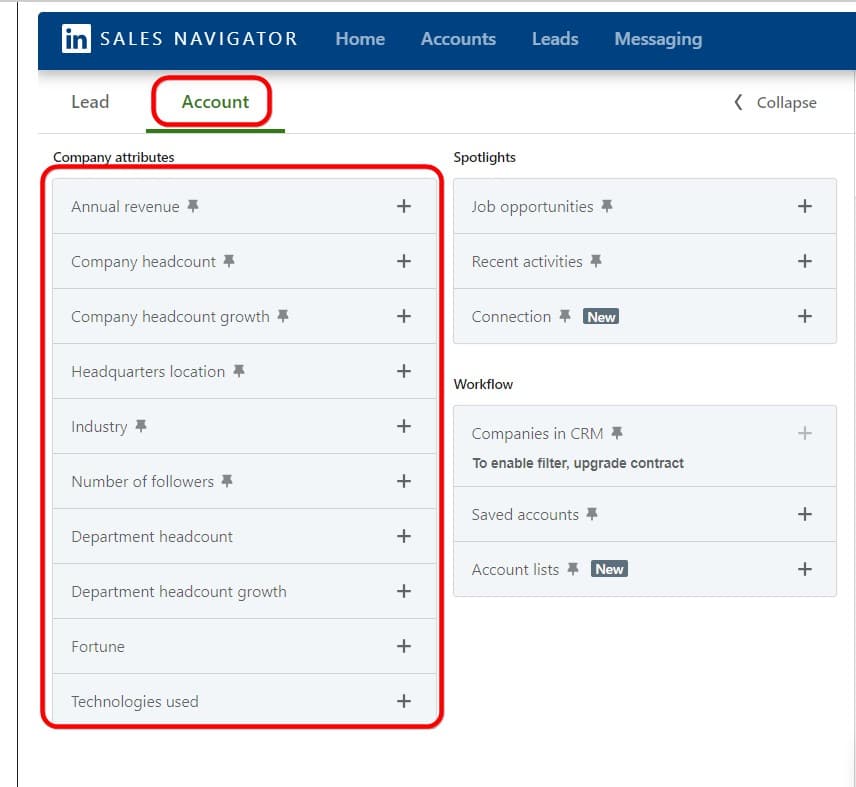Expand Industry filter plus icon
856x787 pixels.
(403, 426)
